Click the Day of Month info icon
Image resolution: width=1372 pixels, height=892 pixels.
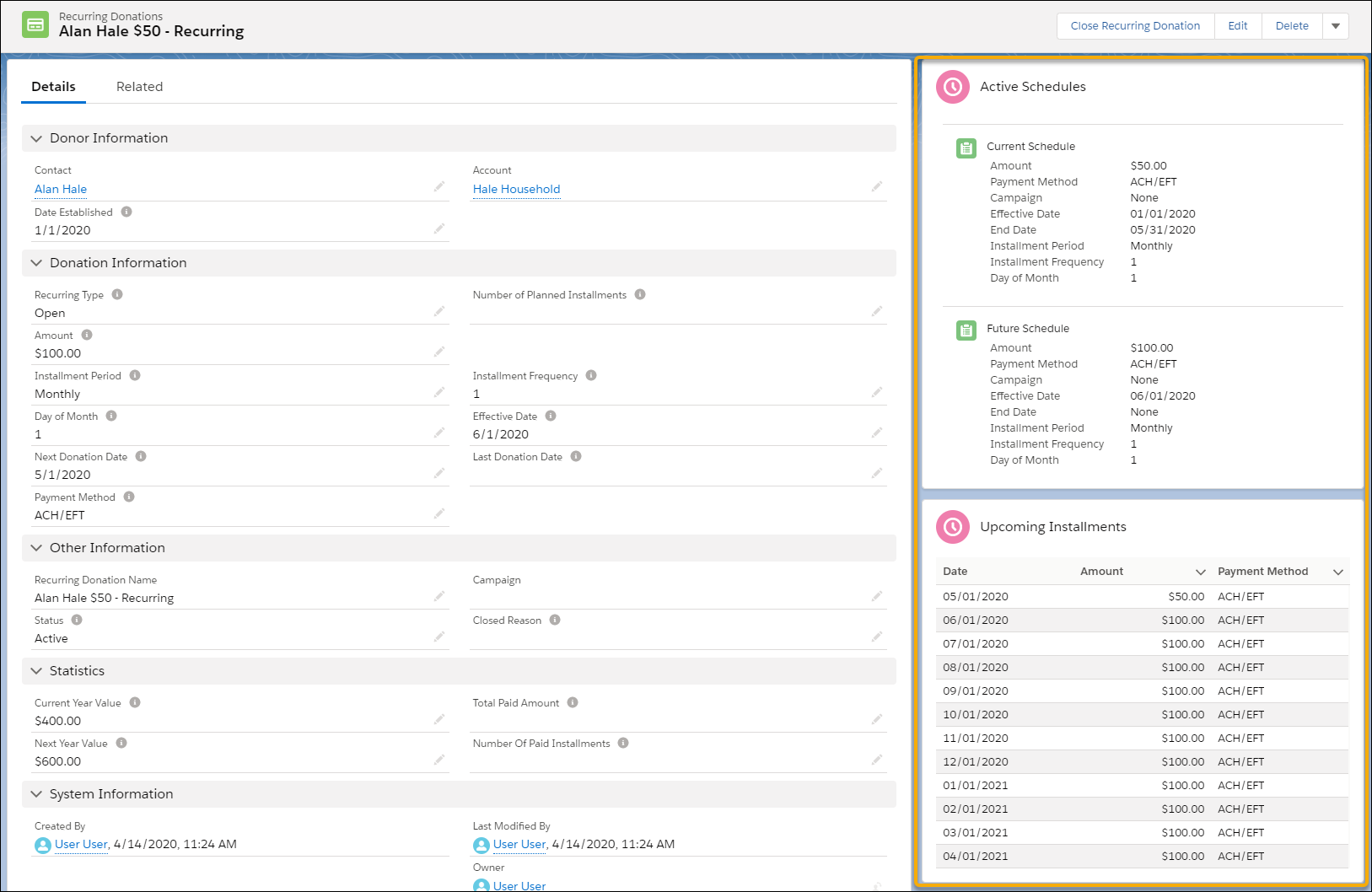coord(111,416)
